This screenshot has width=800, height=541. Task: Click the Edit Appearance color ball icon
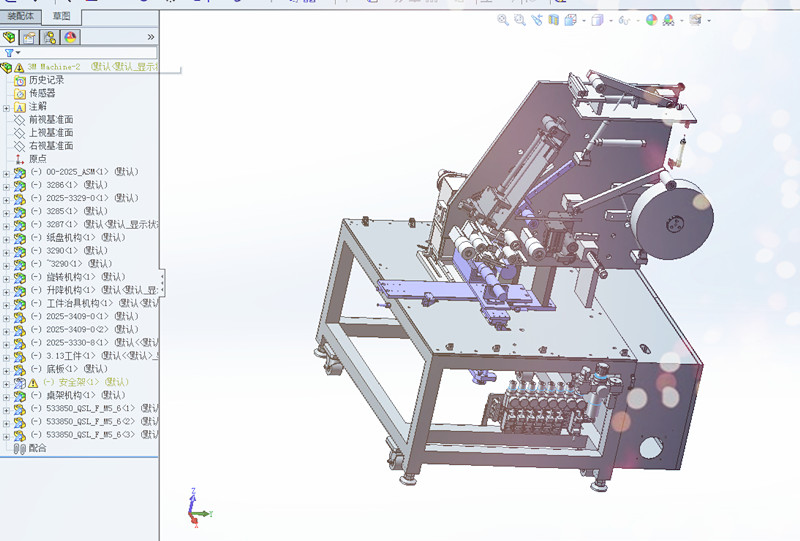(x=652, y=20)
